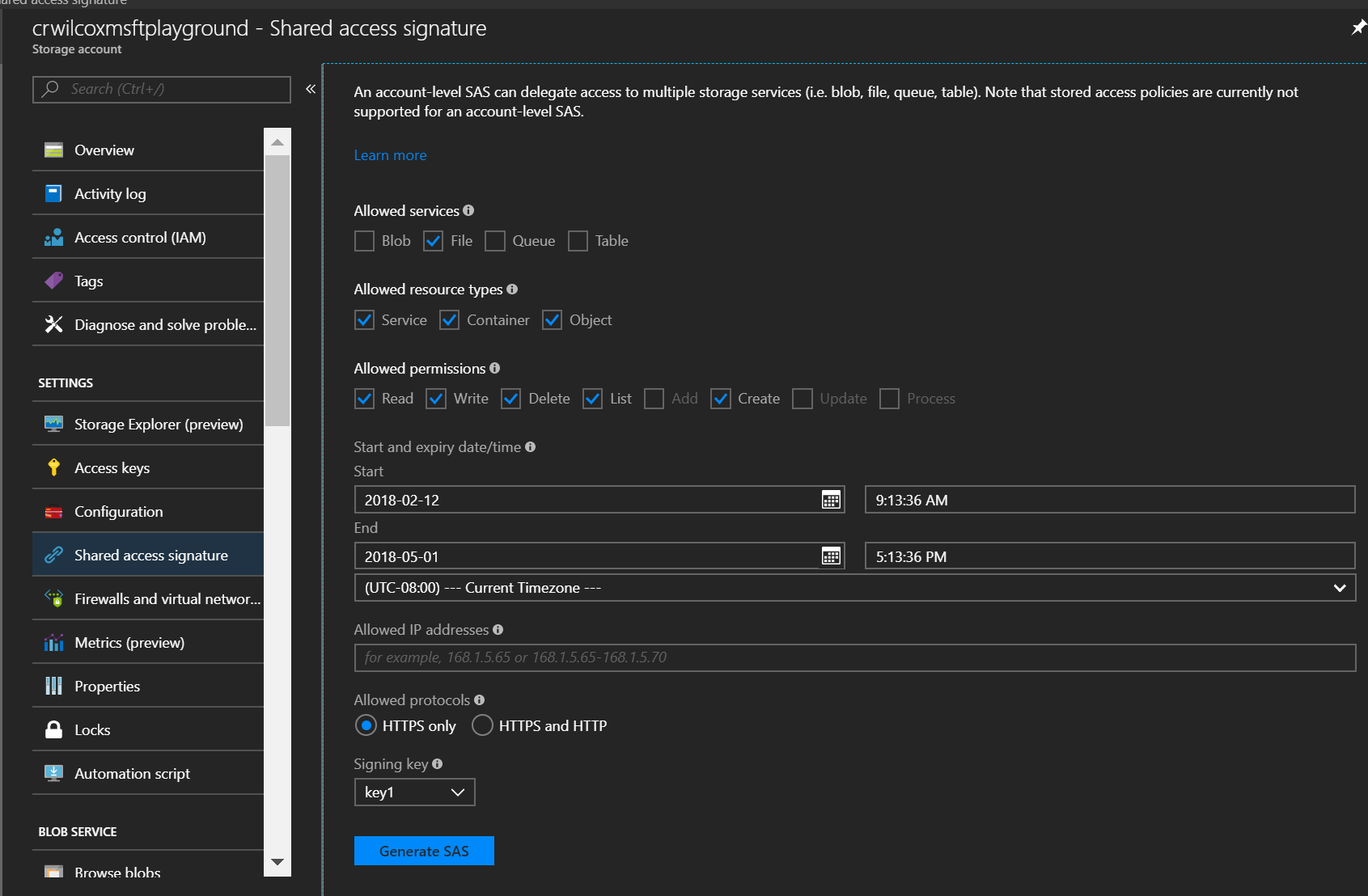This screenshot has width=1368, height=896.
Task: Open the Activity log menu item
Action: (148, 193)
